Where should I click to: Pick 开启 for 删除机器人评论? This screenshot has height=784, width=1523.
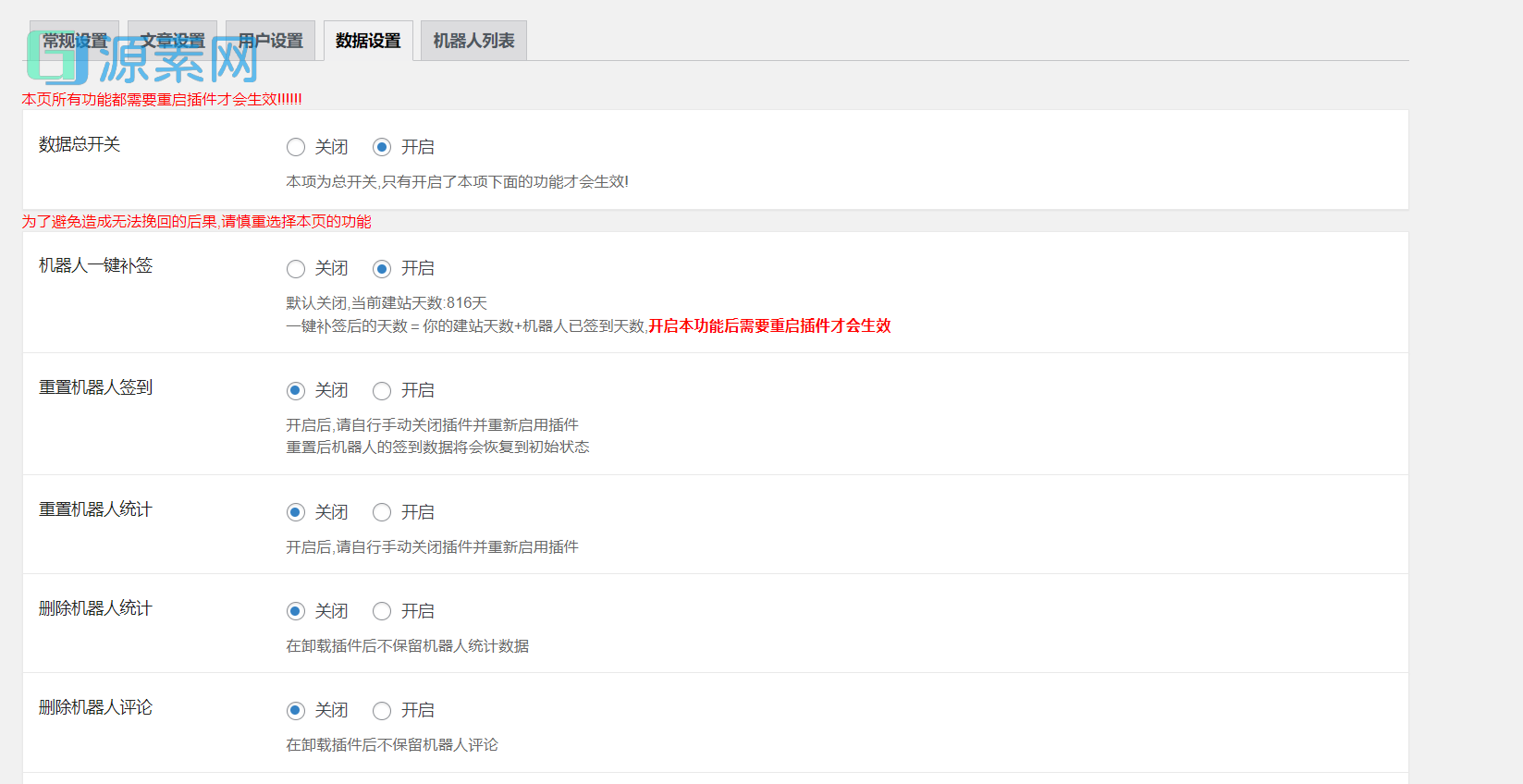[382, 710]
